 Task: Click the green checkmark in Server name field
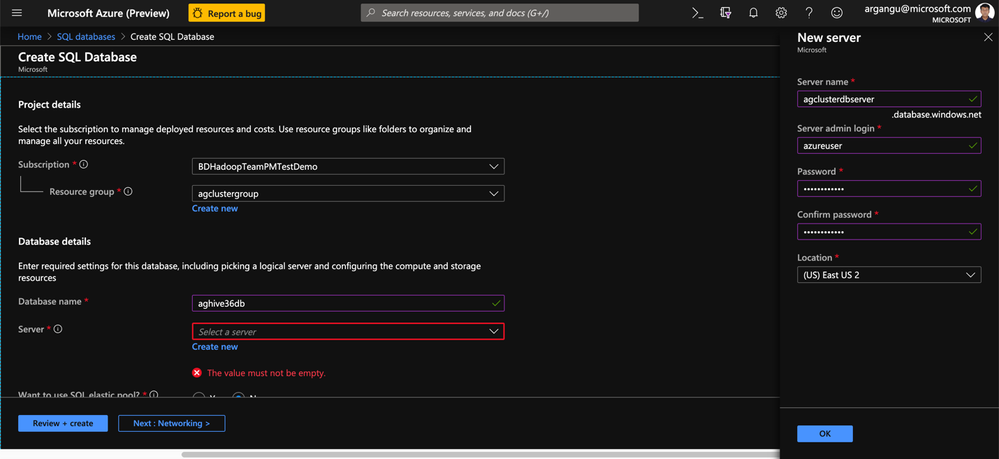[972, 99]
